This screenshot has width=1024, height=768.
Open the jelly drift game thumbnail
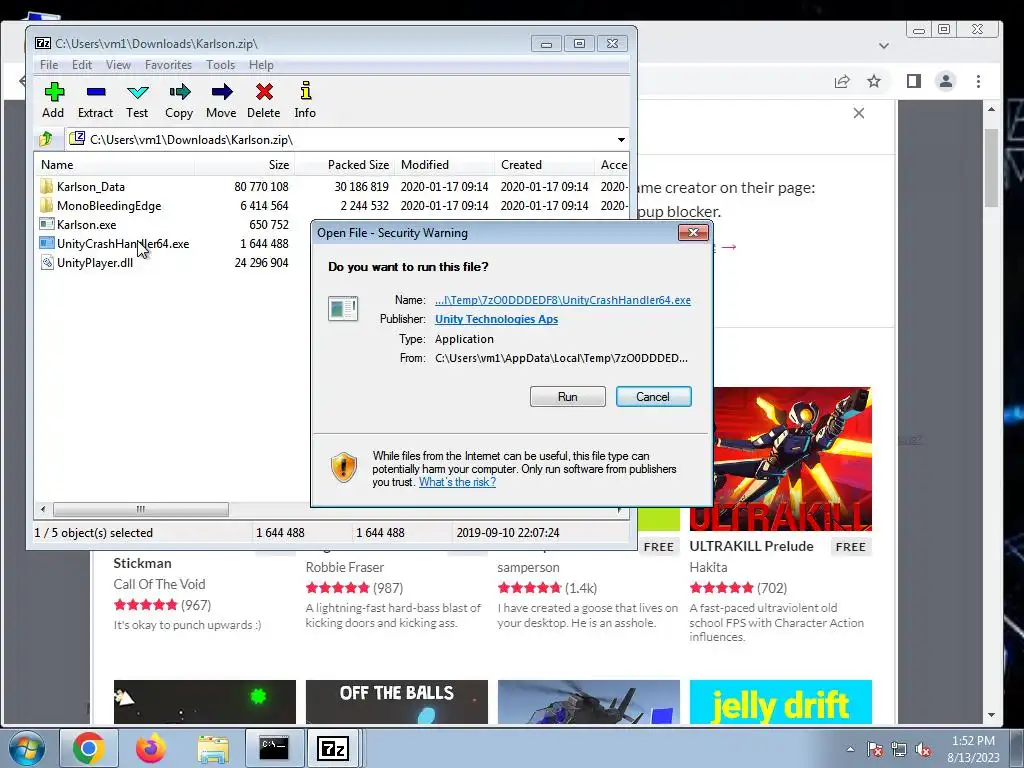tap(781, 702)
